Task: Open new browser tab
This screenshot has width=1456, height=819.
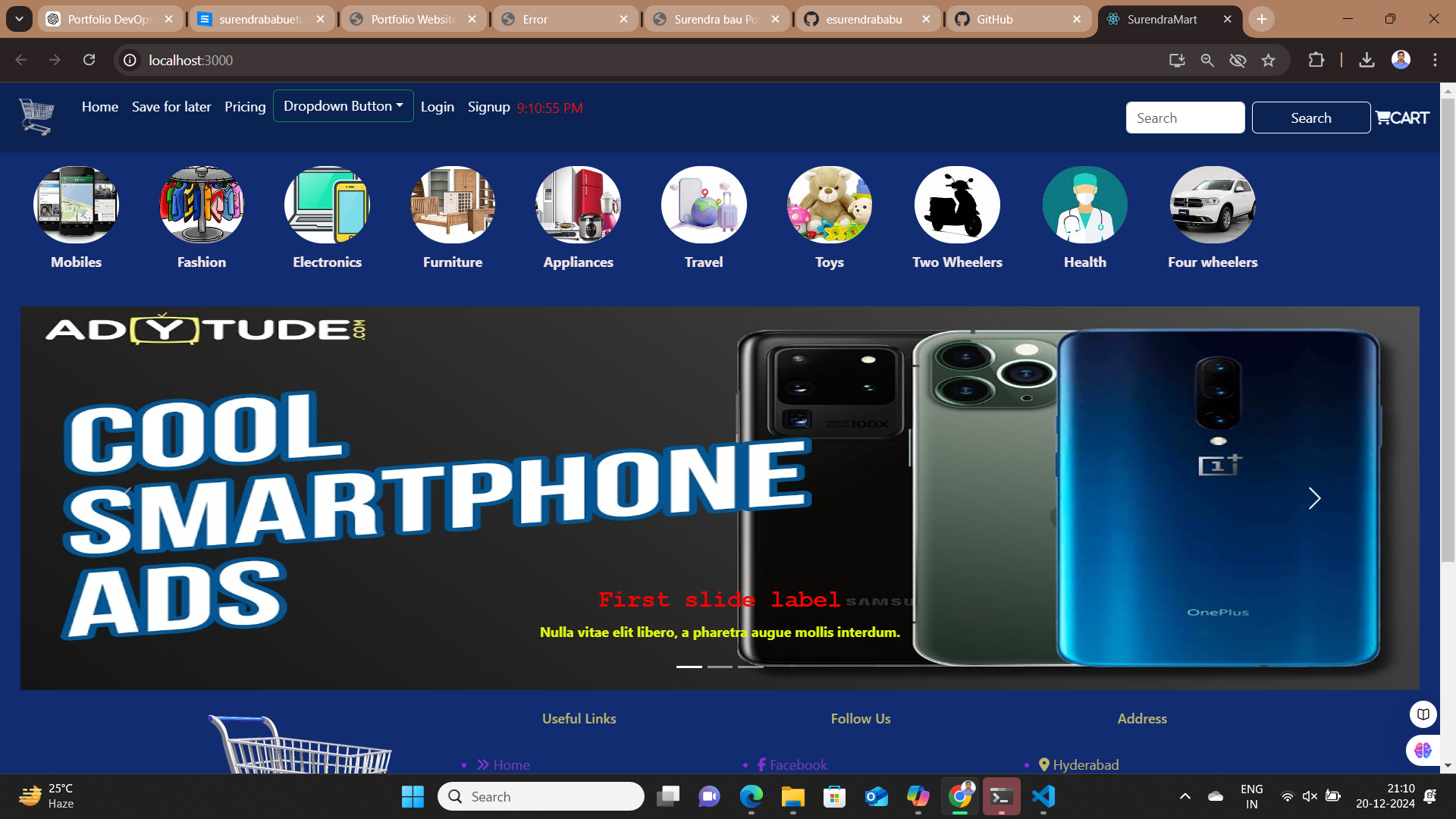Action: tap(1262, 19)
